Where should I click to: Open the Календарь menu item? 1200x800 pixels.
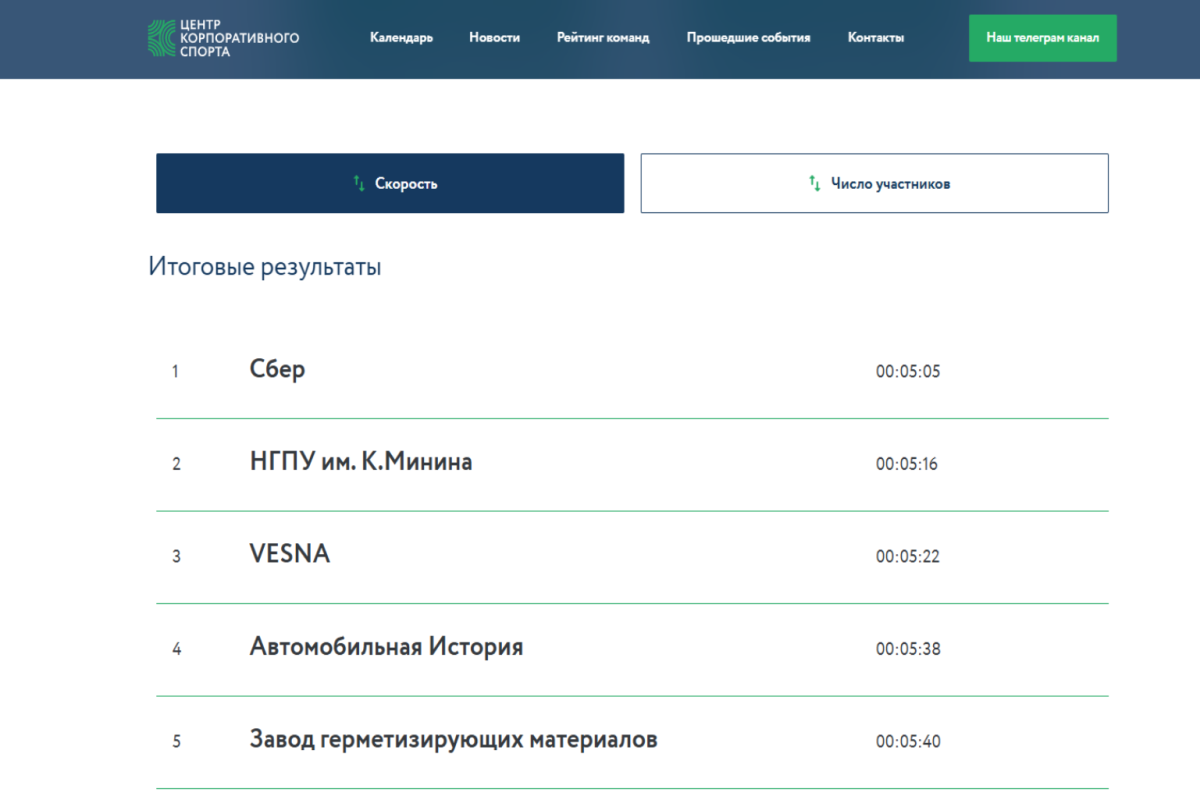coord(401,38)
